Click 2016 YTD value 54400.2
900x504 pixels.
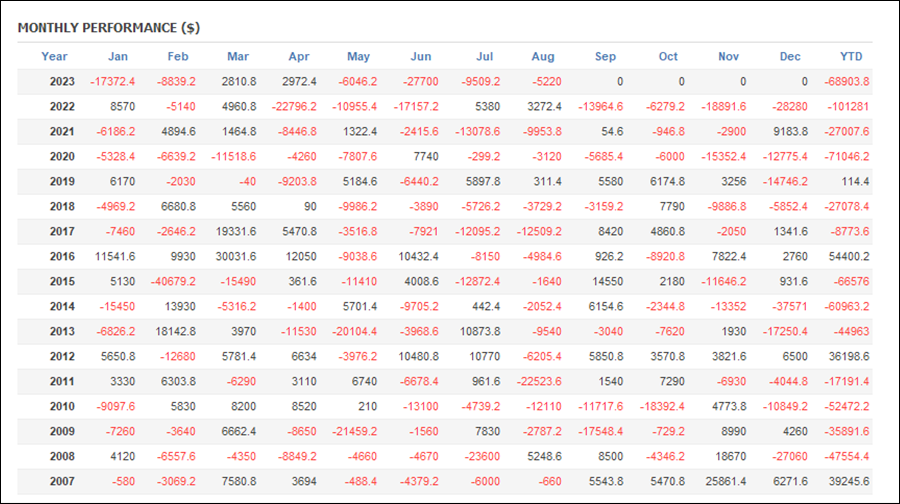849,257
